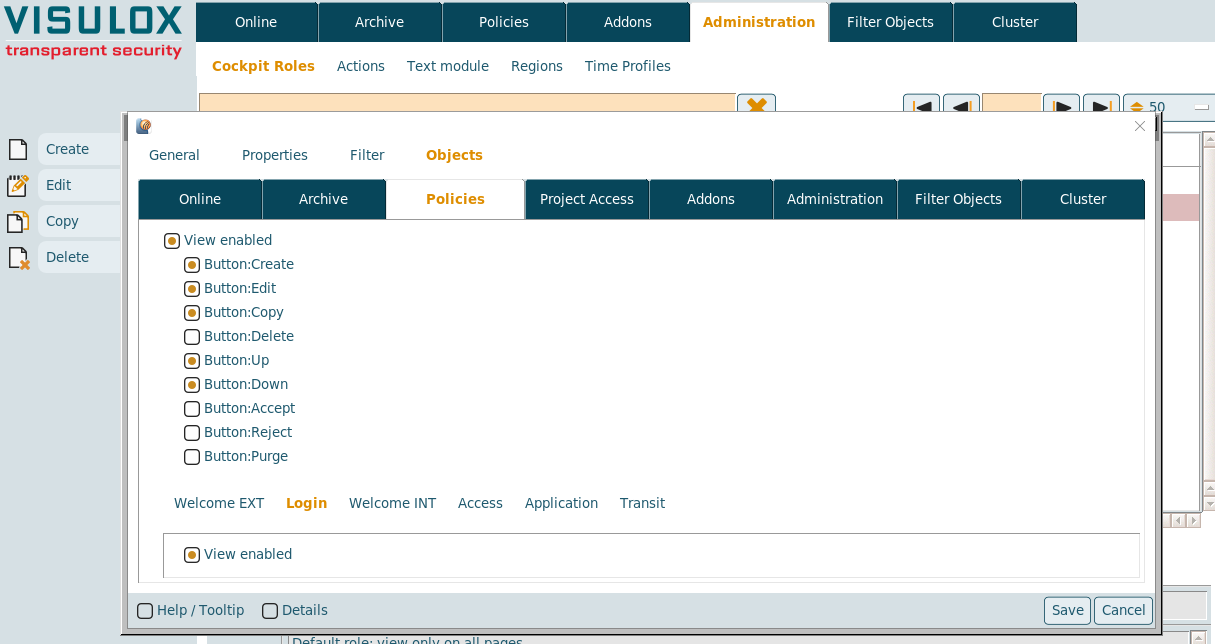Go to next page arrow icon
This screenshot has height=644, width=1215.
click(1061, 106)
